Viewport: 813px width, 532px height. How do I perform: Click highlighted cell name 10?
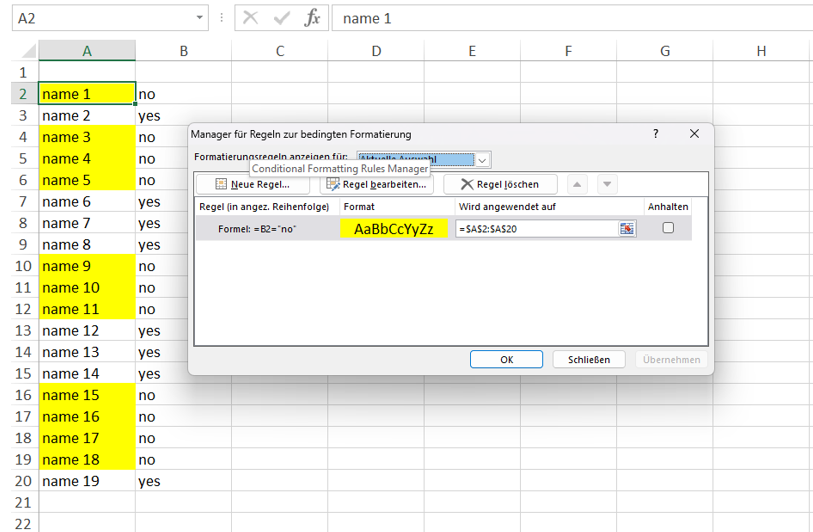pos(87,288)
